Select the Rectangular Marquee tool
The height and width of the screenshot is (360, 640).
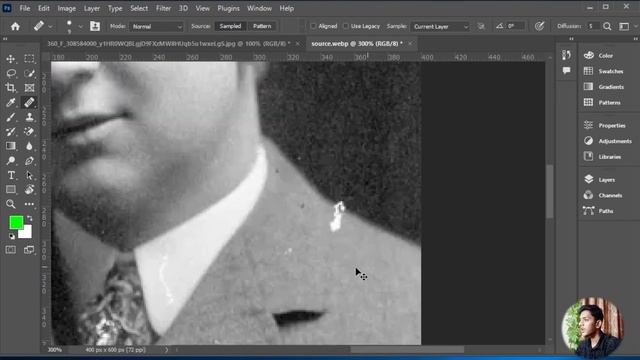pos(29,59)
